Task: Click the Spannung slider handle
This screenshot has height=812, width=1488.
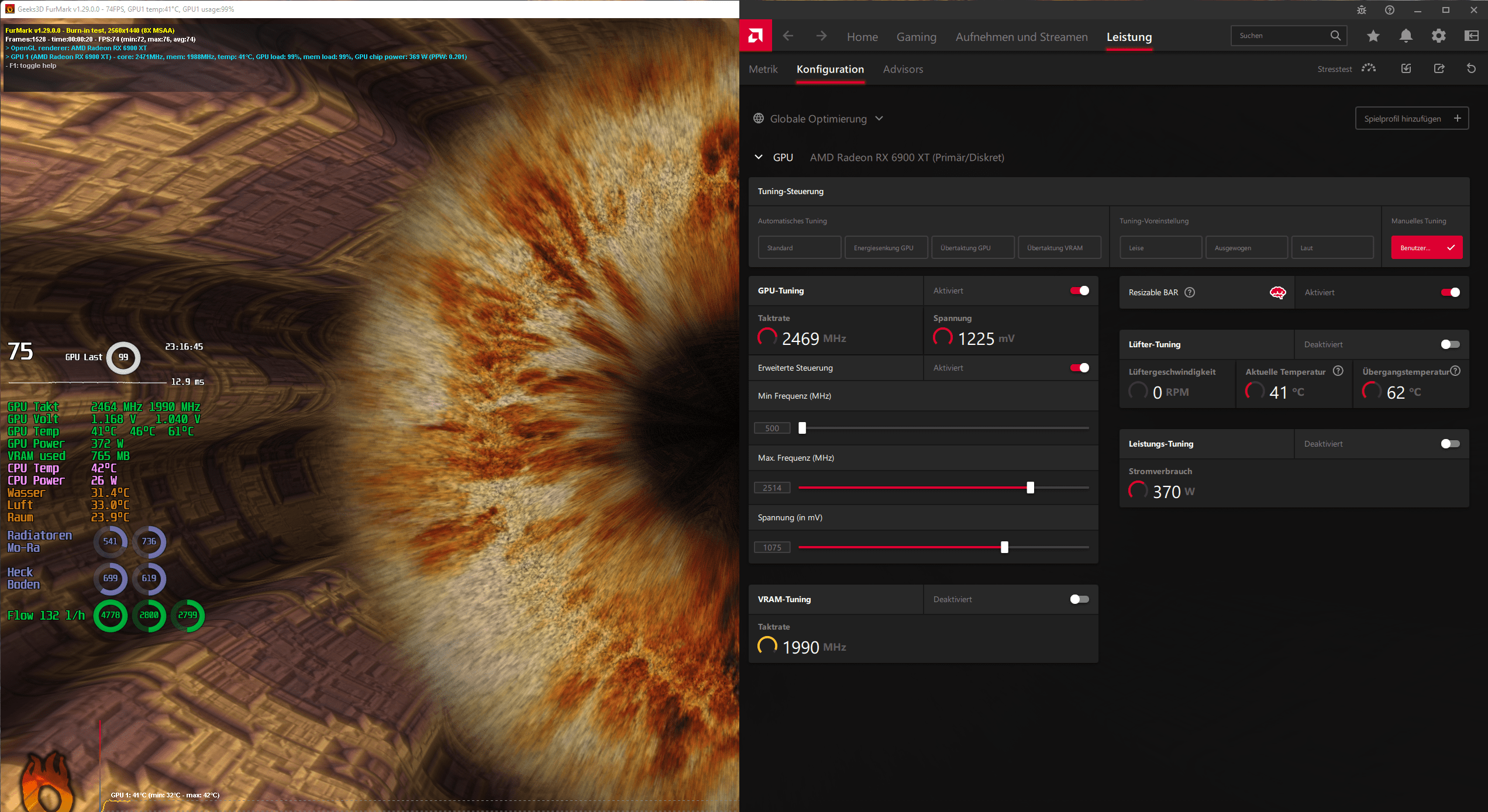Action: pyautogui.click(x=1004, y=547)
